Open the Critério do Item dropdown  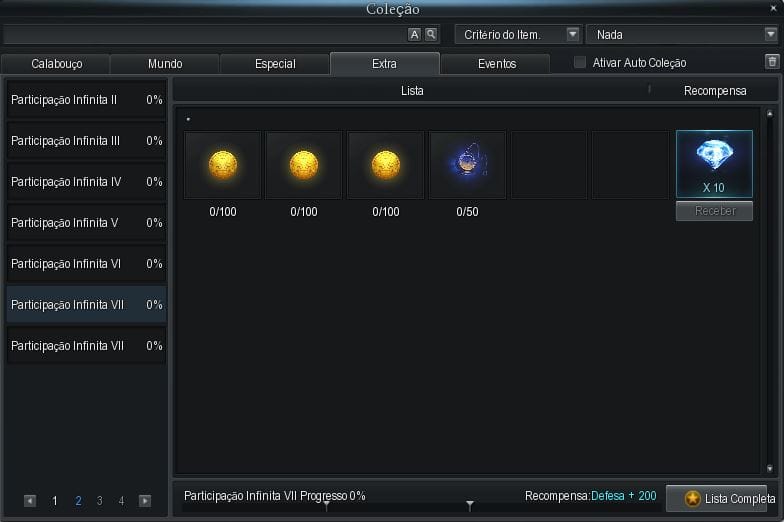click(x=519, y=35)
